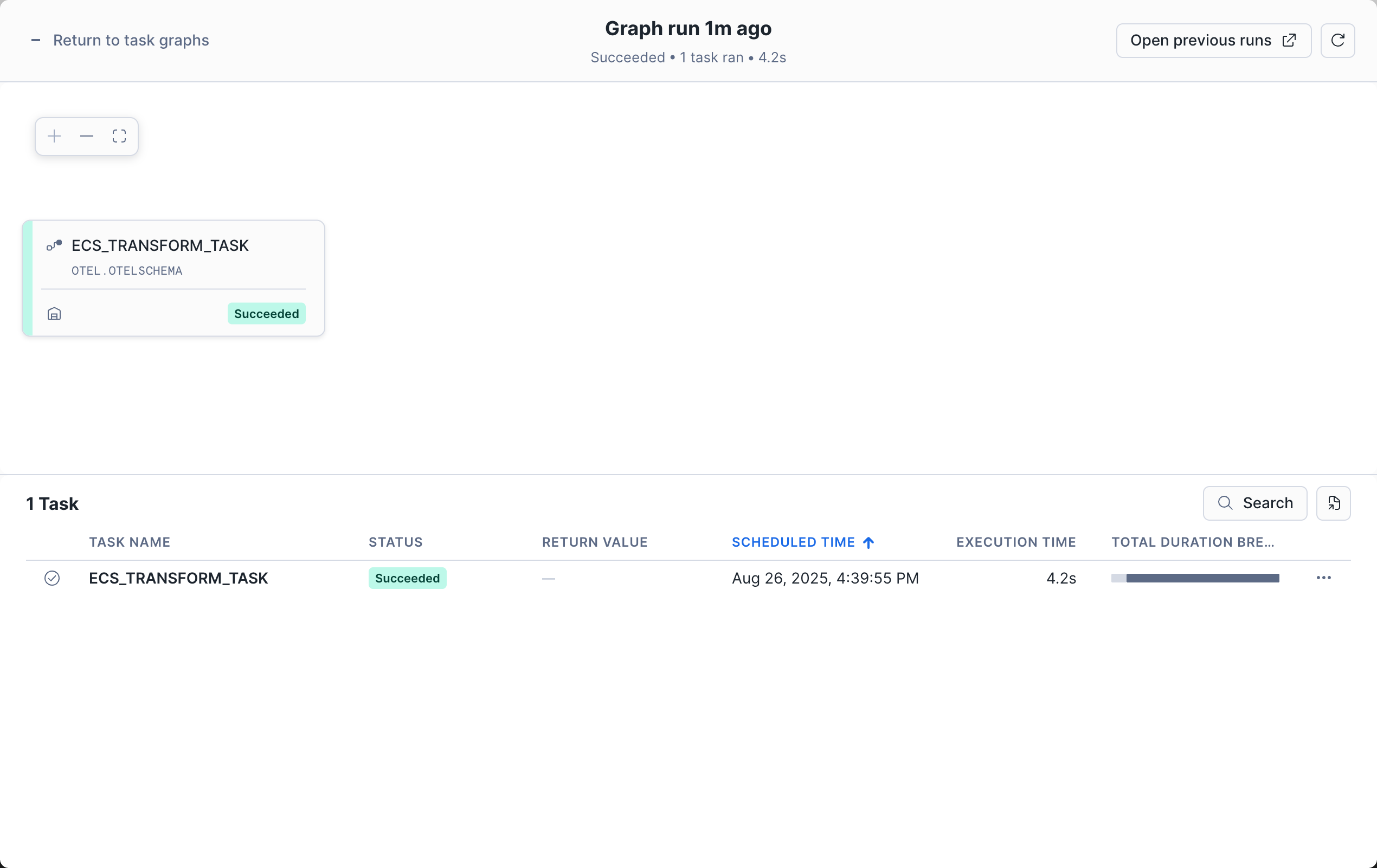
Task: Toggle the Scheduled Time sort direction
Action: pos(868,542)
